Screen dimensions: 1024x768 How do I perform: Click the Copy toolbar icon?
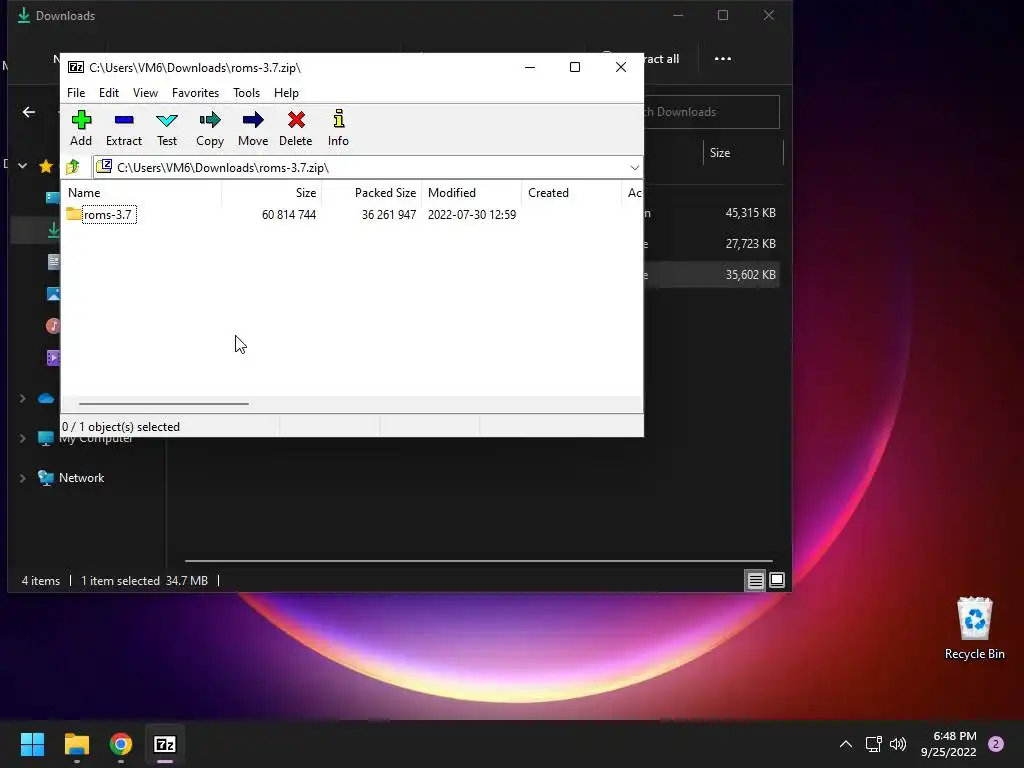click(210, 129)
